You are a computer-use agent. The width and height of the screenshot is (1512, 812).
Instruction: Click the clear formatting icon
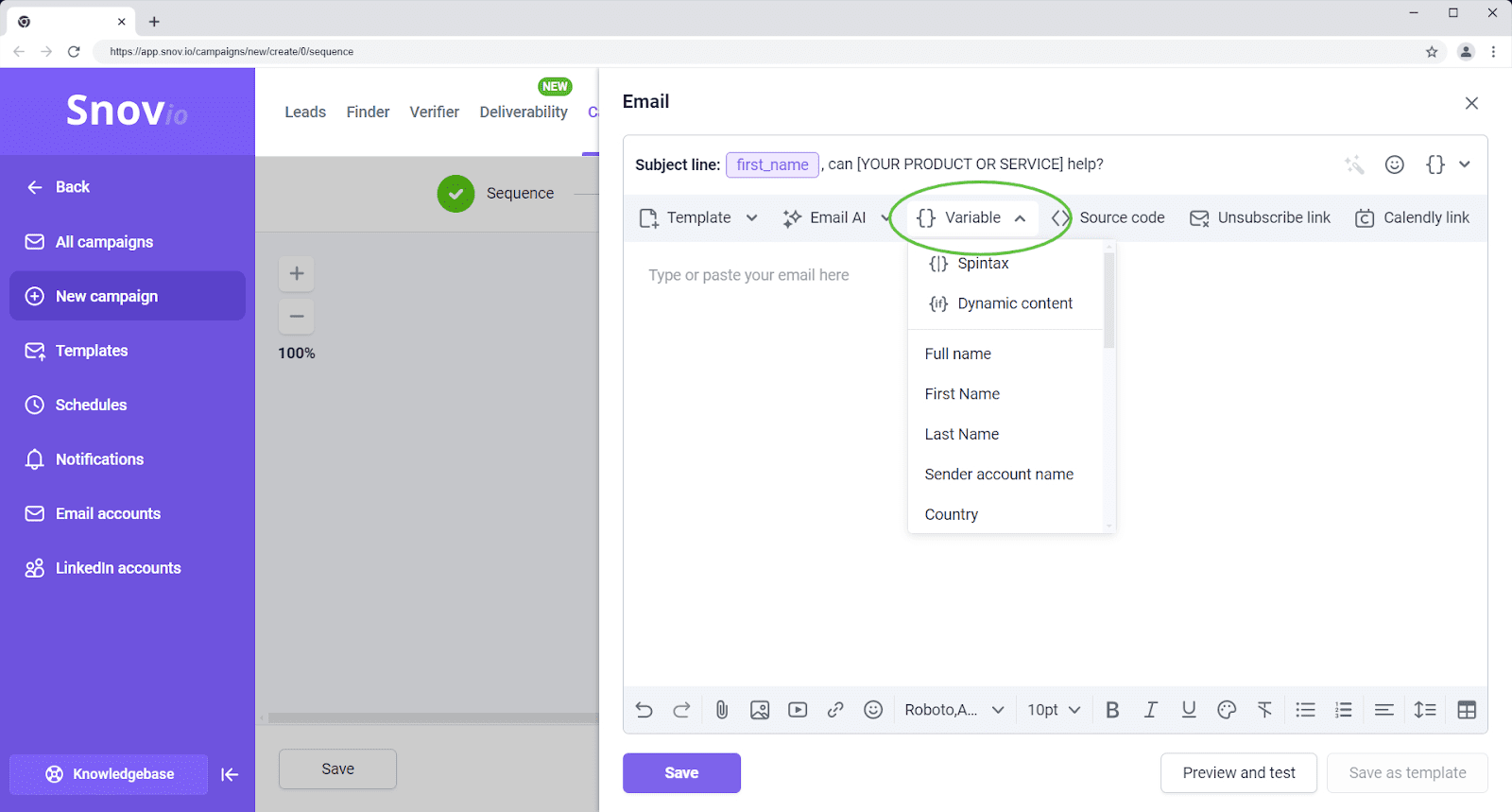(1264, 710)
